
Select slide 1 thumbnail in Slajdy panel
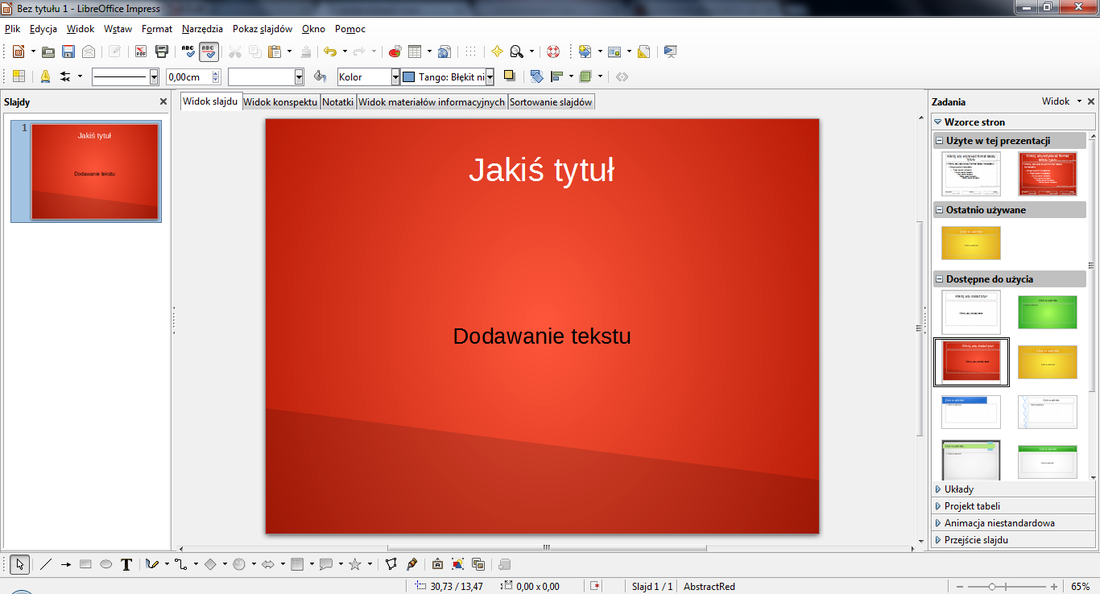click(95, 172)
